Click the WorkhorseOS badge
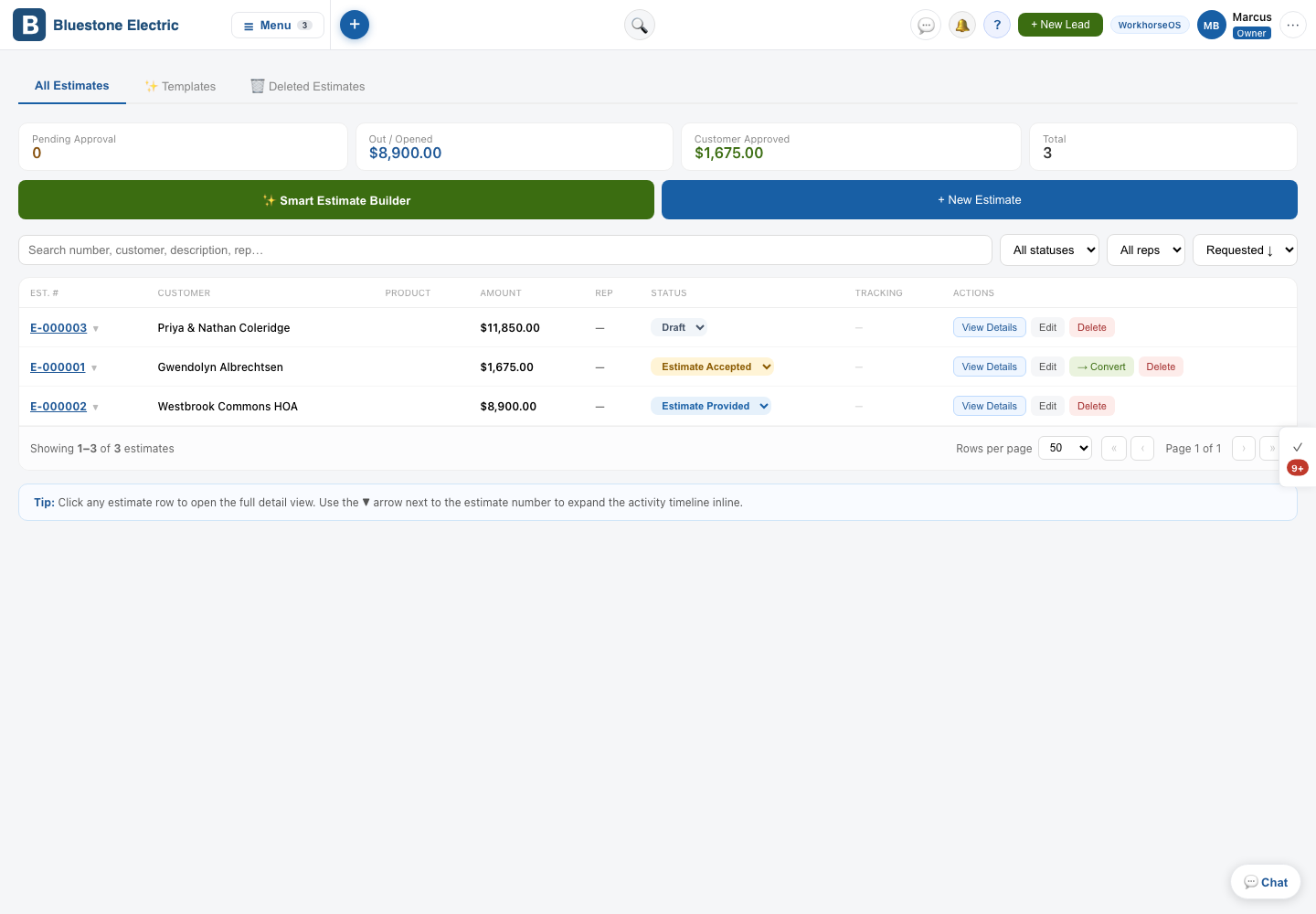 click(1150, 25)
